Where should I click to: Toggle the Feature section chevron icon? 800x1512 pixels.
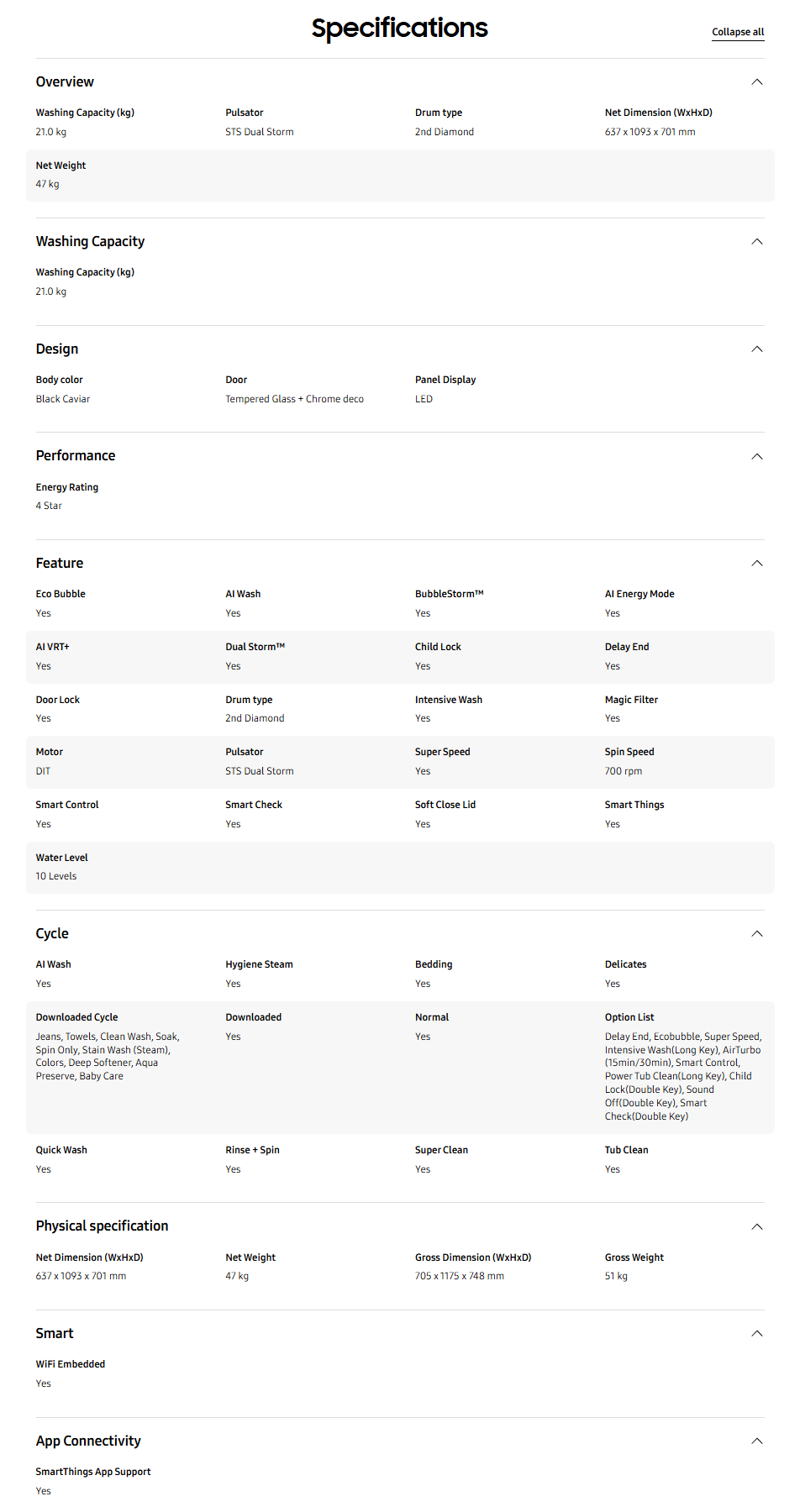click(x=757, y=563)
